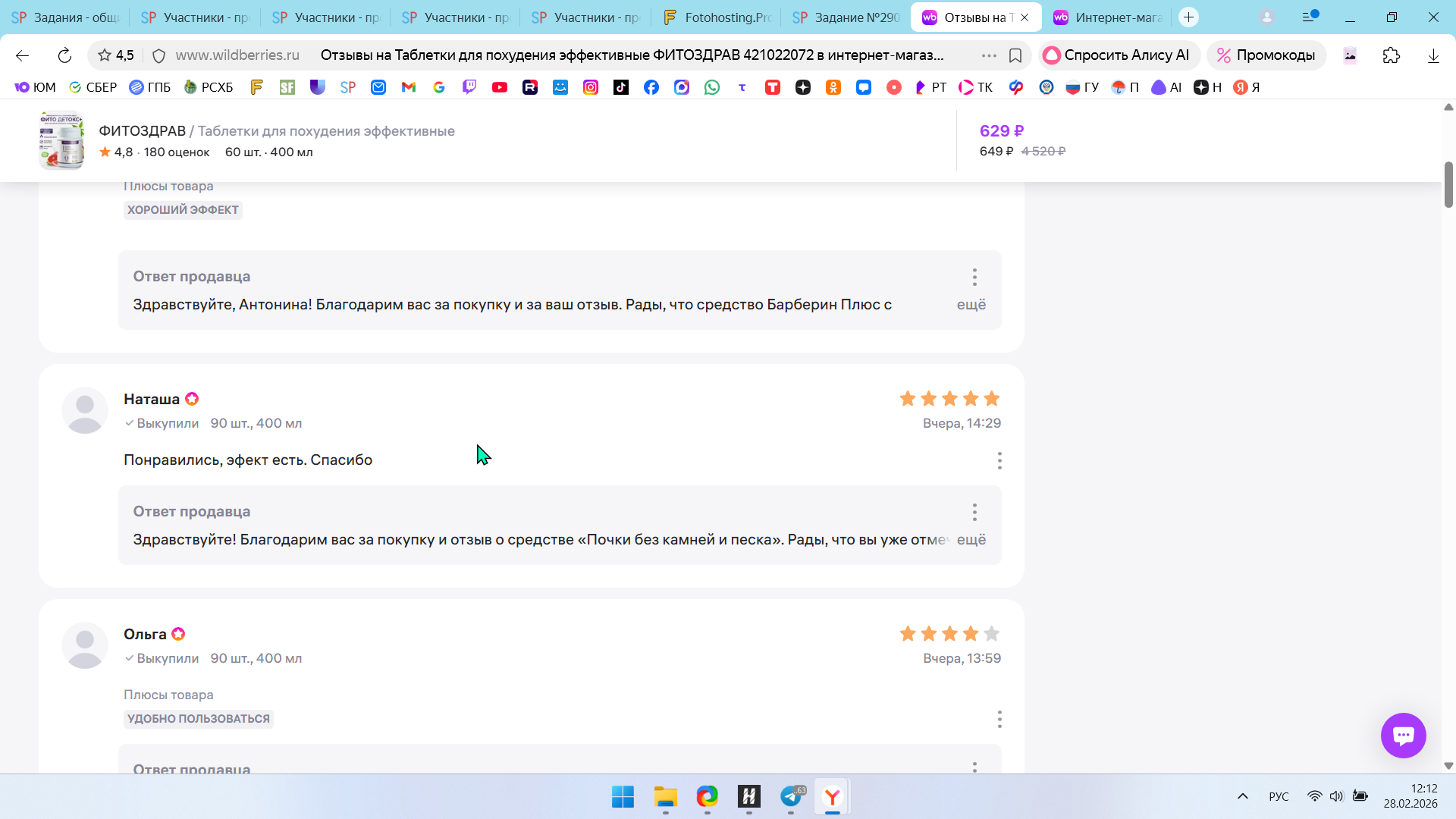
Task: Switch to the Задание №290 tab
Action: point(846,17)
